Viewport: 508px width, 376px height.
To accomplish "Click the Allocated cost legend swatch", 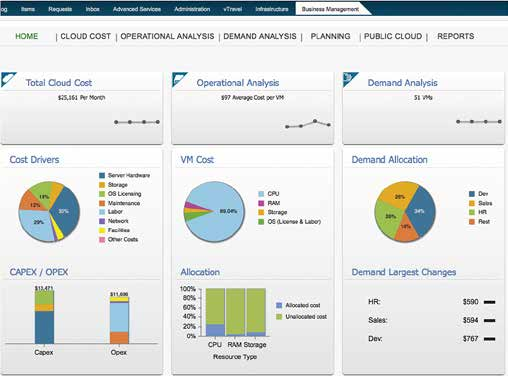I will [279, 305].
